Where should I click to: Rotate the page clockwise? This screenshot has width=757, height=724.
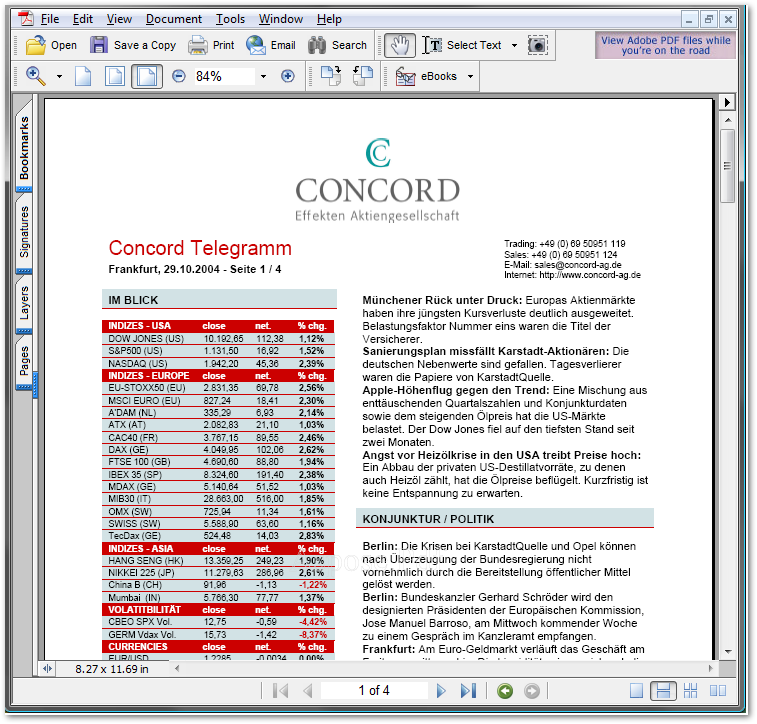pyautogui.click(x=331, y=76)
